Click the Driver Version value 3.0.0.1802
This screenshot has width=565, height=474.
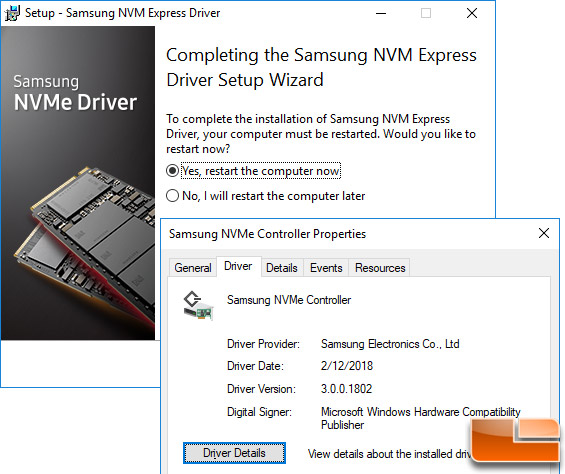pyautogui.click(x=346, y=389)
